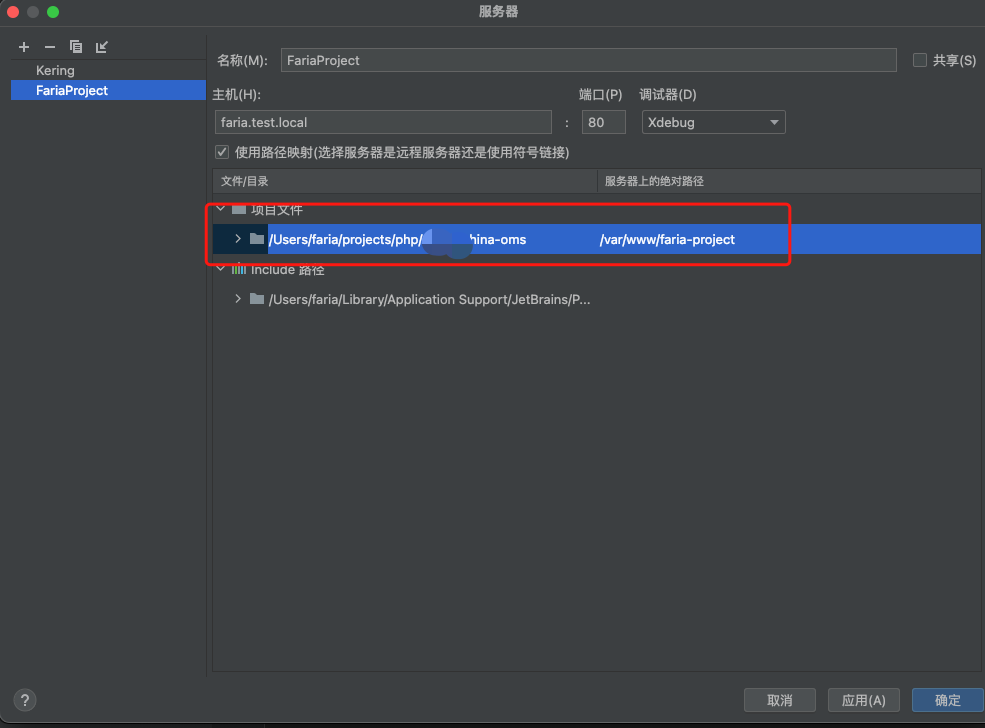The height and width of the screenshot is (728, 985).
Task: Add a new server with plus icon
Action: coord(24,47)
